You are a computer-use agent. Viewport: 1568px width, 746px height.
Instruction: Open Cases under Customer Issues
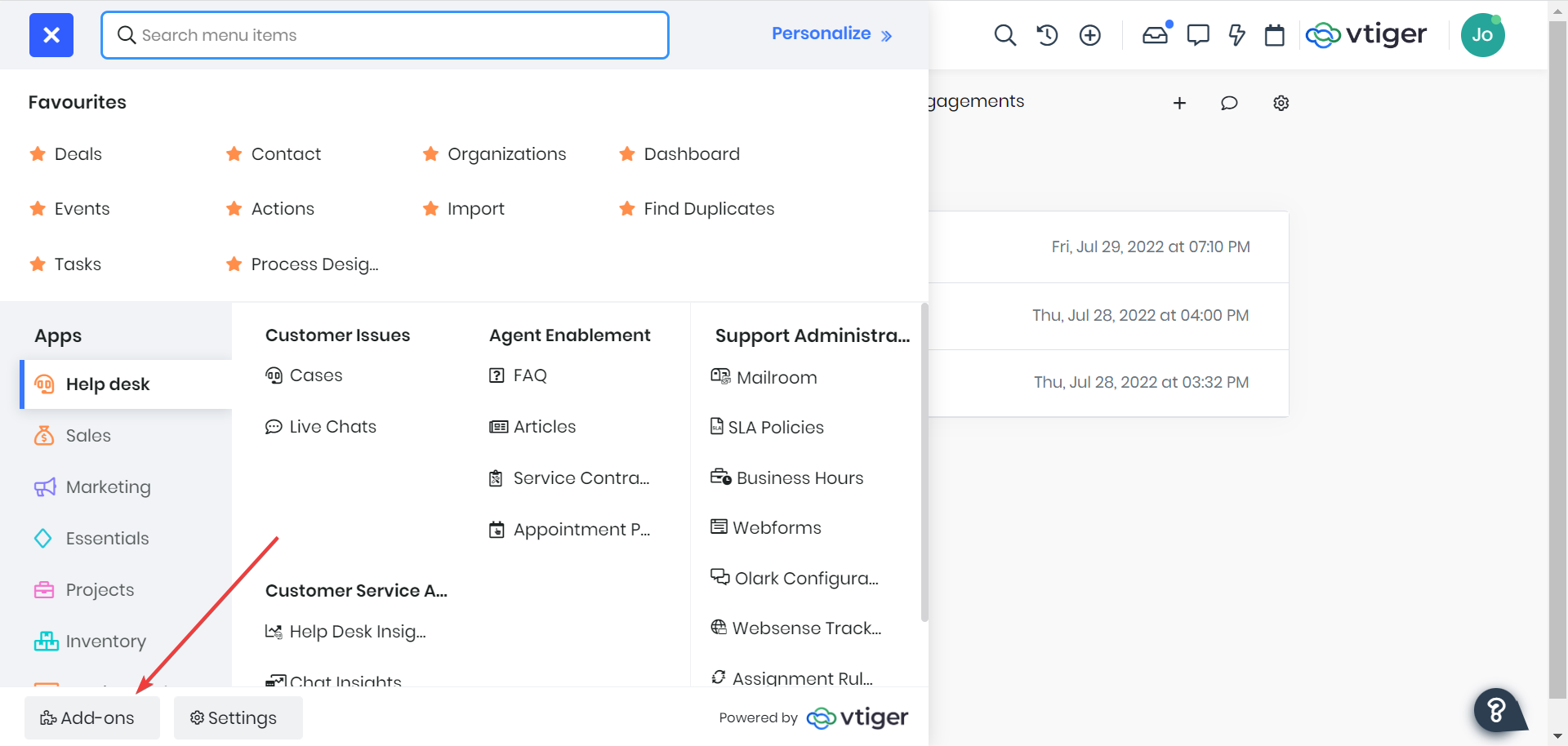(315, 375)
